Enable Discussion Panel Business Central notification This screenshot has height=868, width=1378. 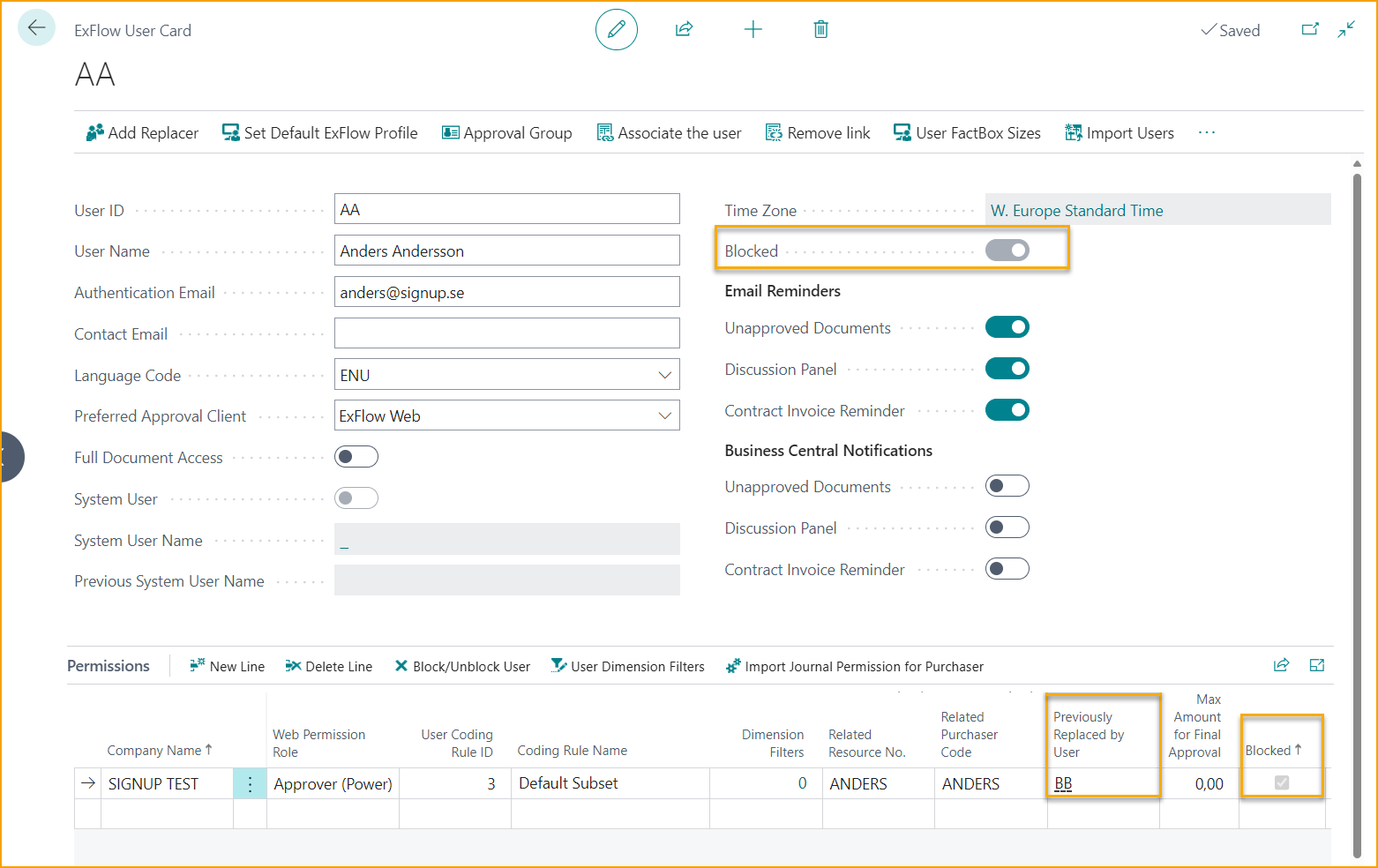[x=1007, y=528]
